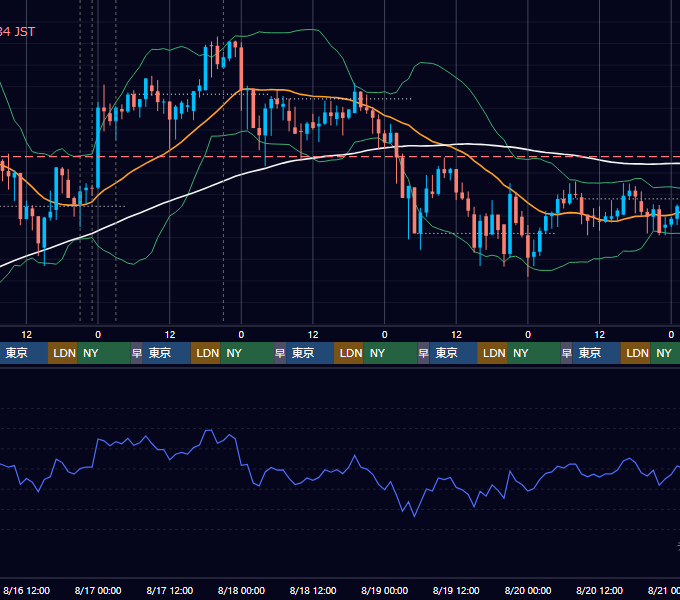Click the 東京 session block for 8/17
The height and width of the screenshot is (600, 680).
click(x=167, y=353)
